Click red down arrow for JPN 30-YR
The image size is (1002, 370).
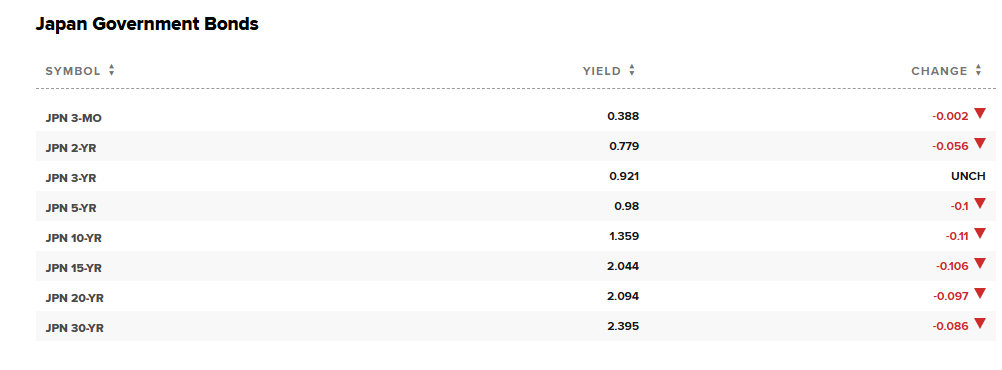(980, 324)
